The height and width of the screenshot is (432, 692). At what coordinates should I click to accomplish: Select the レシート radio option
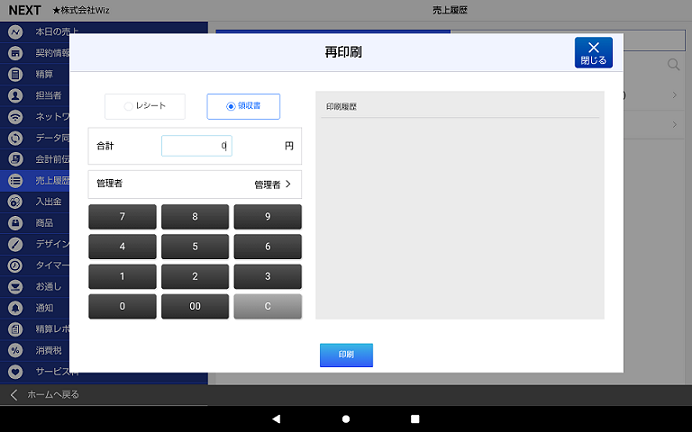pos(144,106)
